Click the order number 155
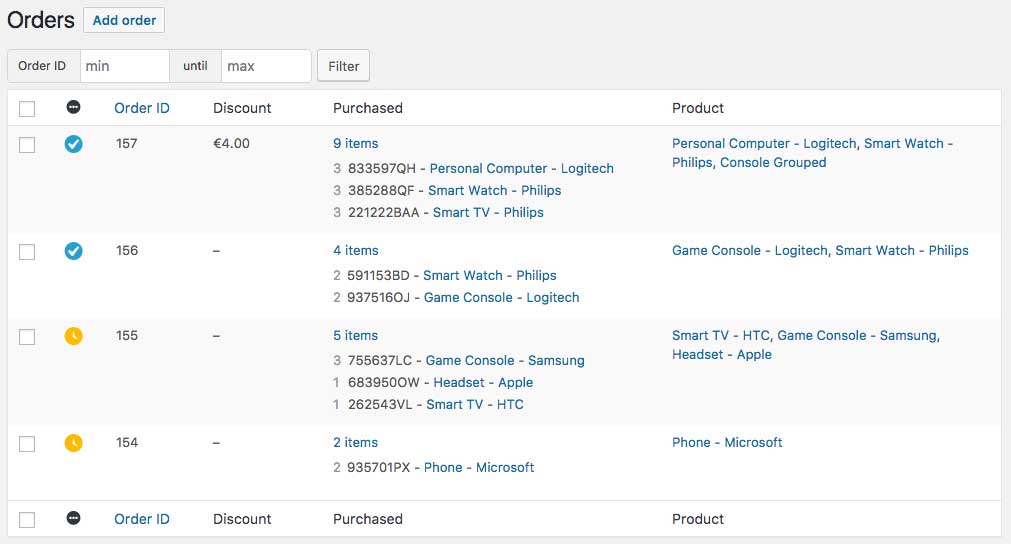Image resolution: width=1011 pixels, height=544 pixels. coord(127,336)
